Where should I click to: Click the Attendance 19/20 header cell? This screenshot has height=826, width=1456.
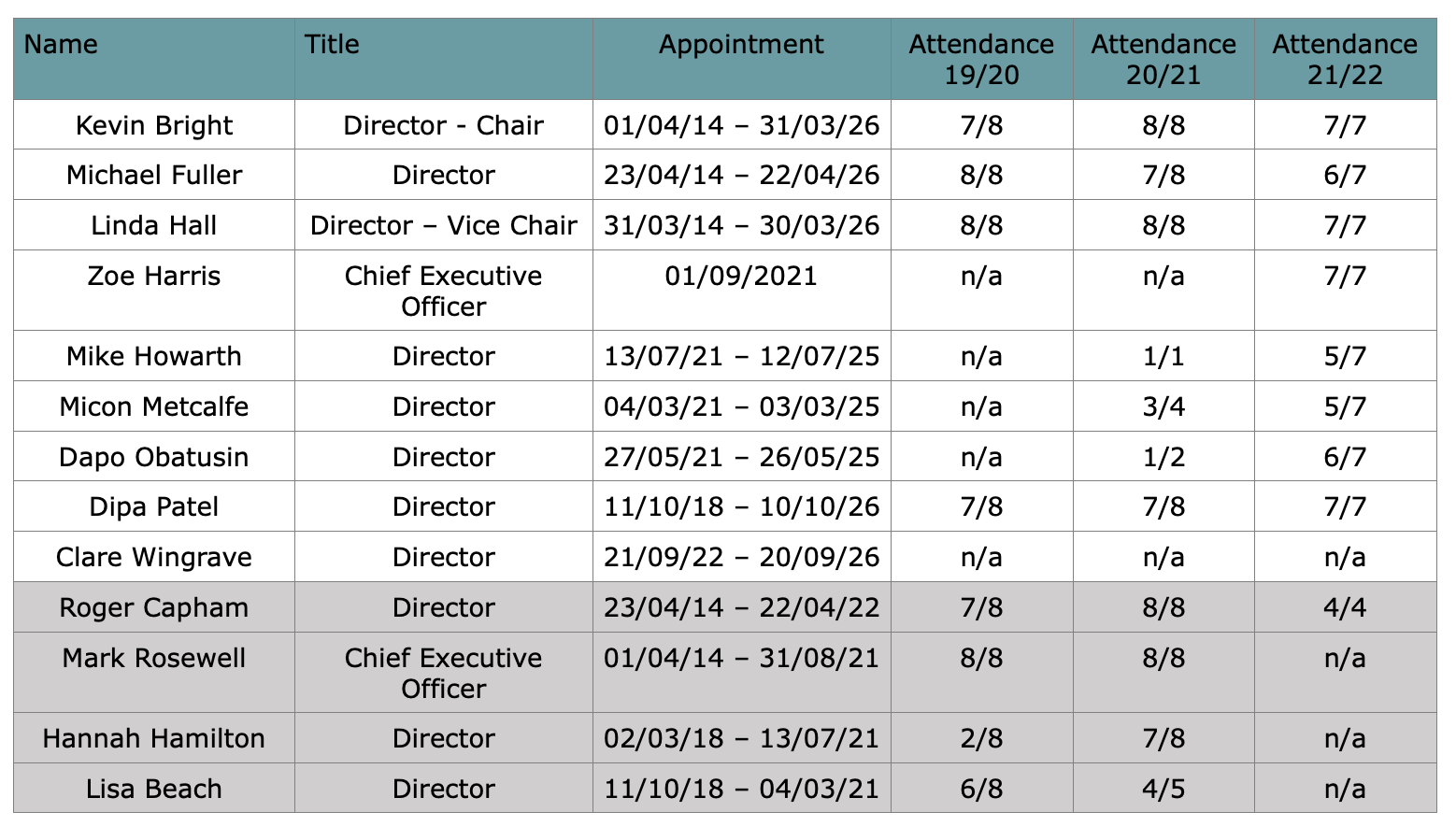[x=981, y=58]
